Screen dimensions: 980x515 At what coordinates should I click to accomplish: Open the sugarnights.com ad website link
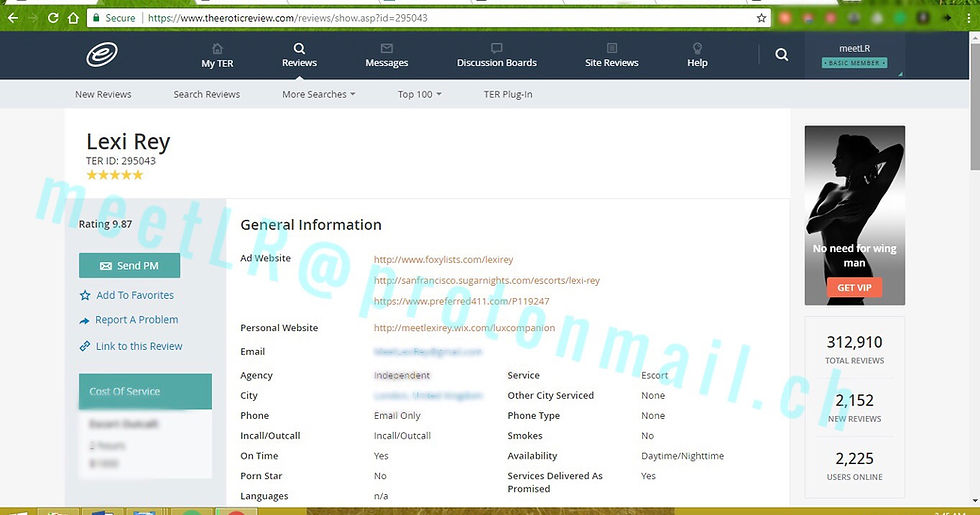[x=486, y=280]
